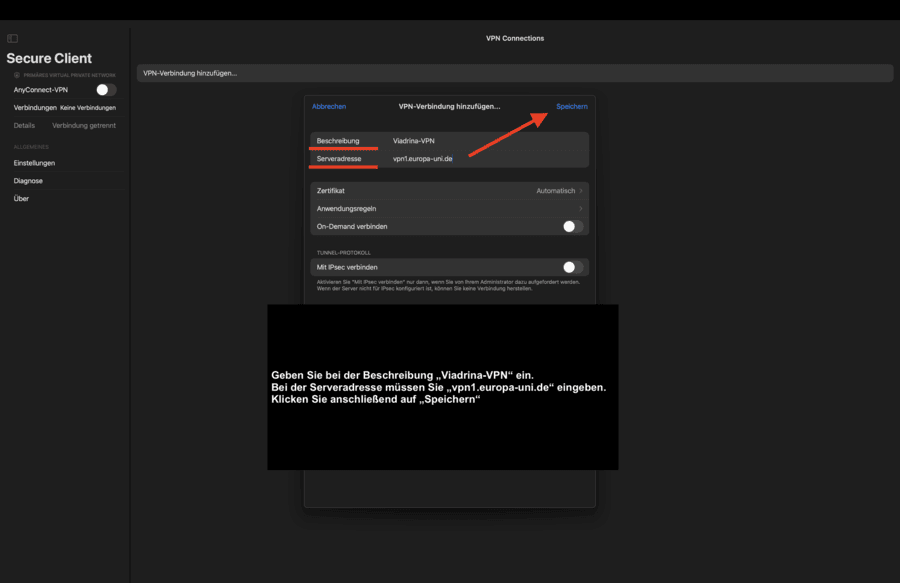The height and width of the screenshot is (583, 900).
Task: Expand the Anwendungsregeln row chevron
Action: [x=581, y=208]
